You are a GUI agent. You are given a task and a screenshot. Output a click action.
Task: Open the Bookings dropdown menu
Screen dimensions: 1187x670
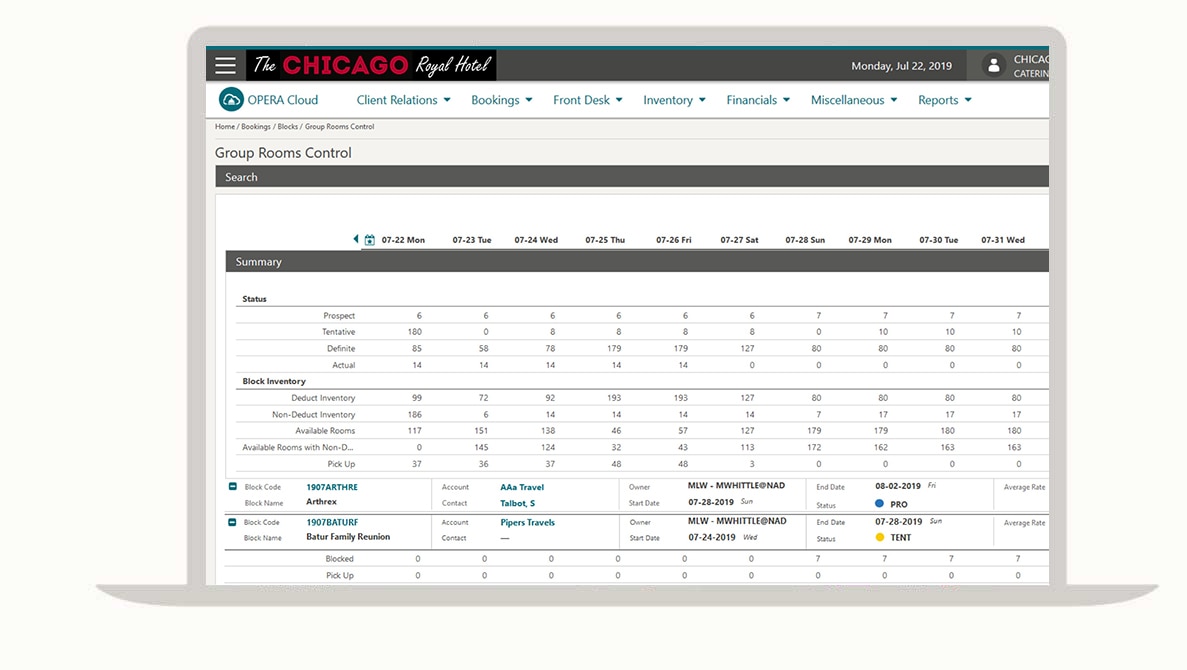click(501, 100)
